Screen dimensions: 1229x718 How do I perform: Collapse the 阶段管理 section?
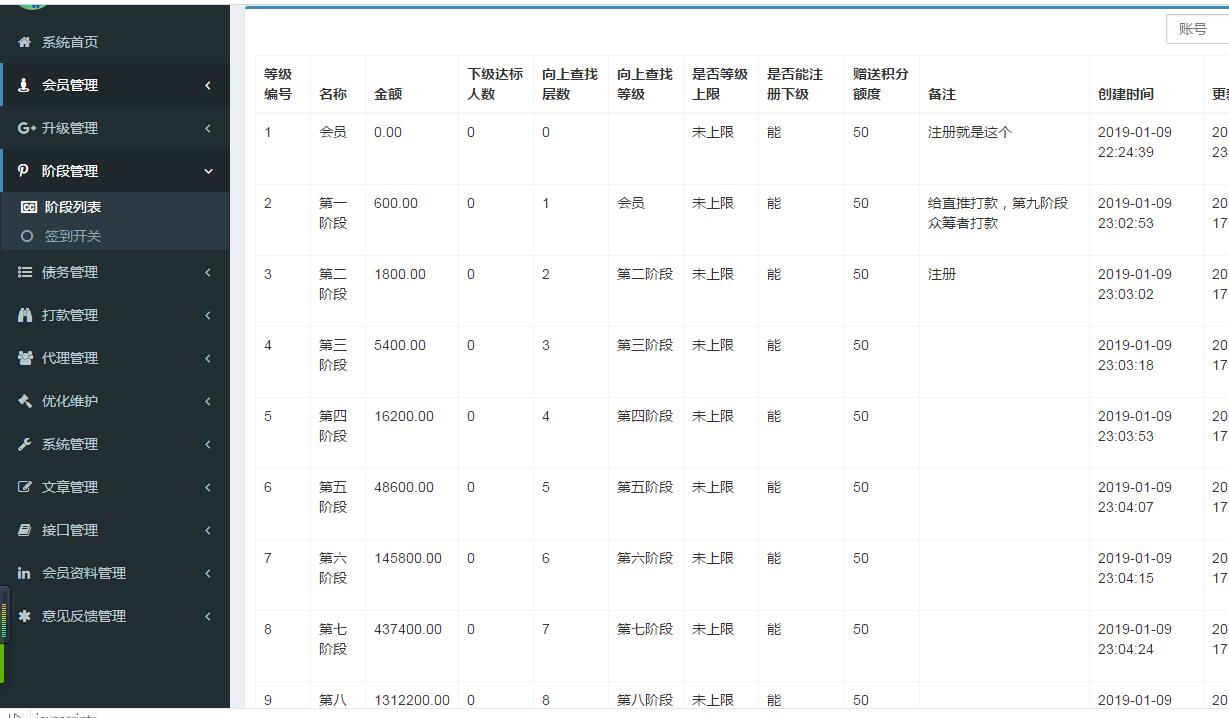tap(207, 170)
